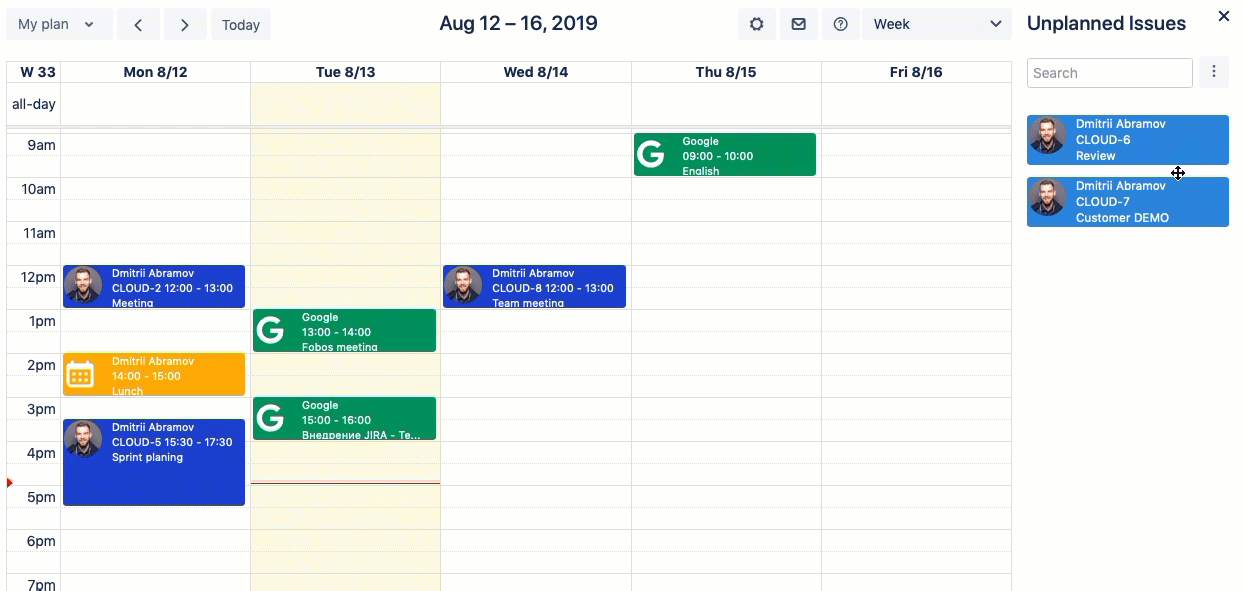Go to previous week with left arrow
1244x591 pixels.
tap(138, 24)
